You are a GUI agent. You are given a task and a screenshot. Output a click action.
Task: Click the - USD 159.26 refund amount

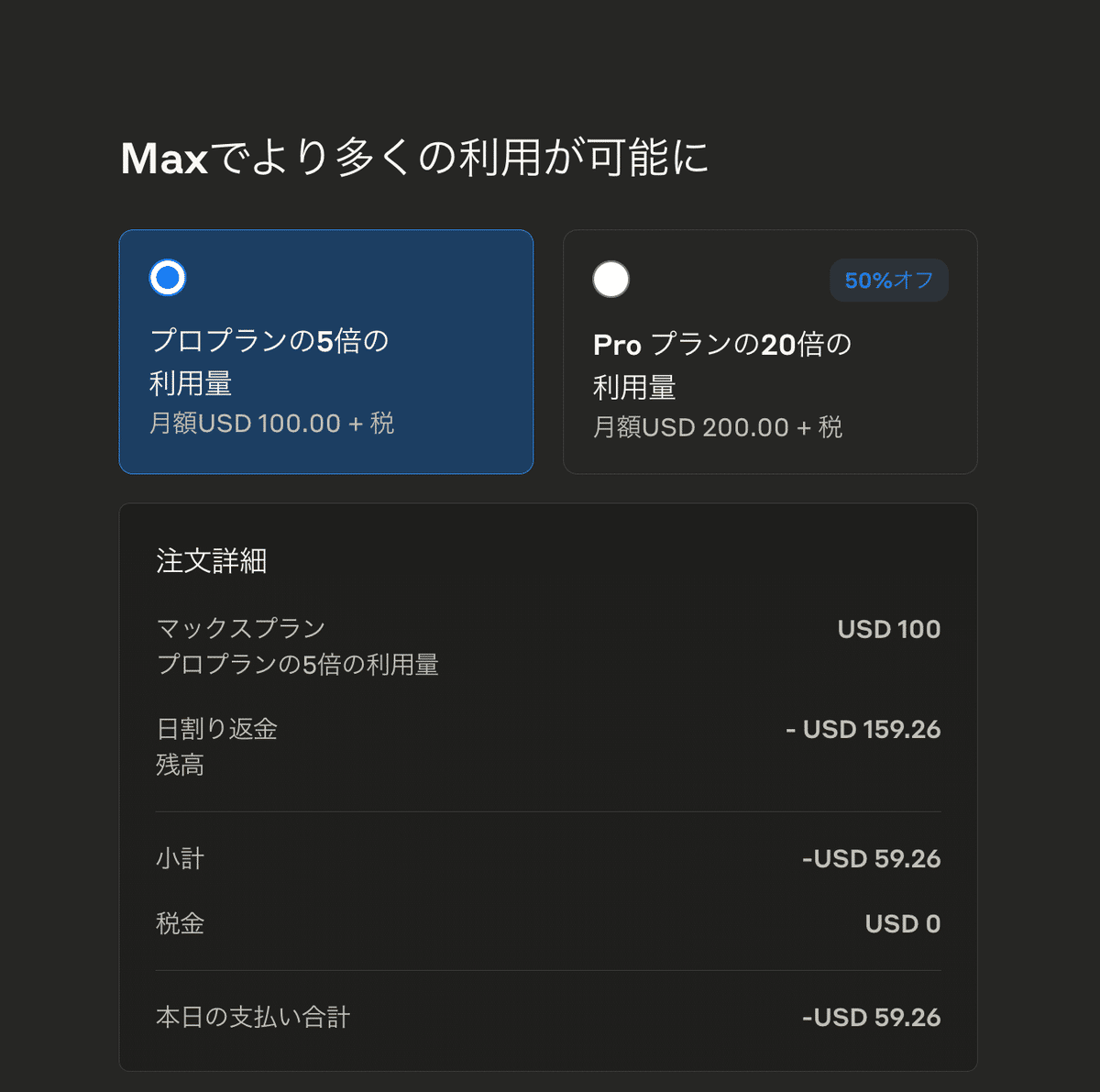coord(863,729)
